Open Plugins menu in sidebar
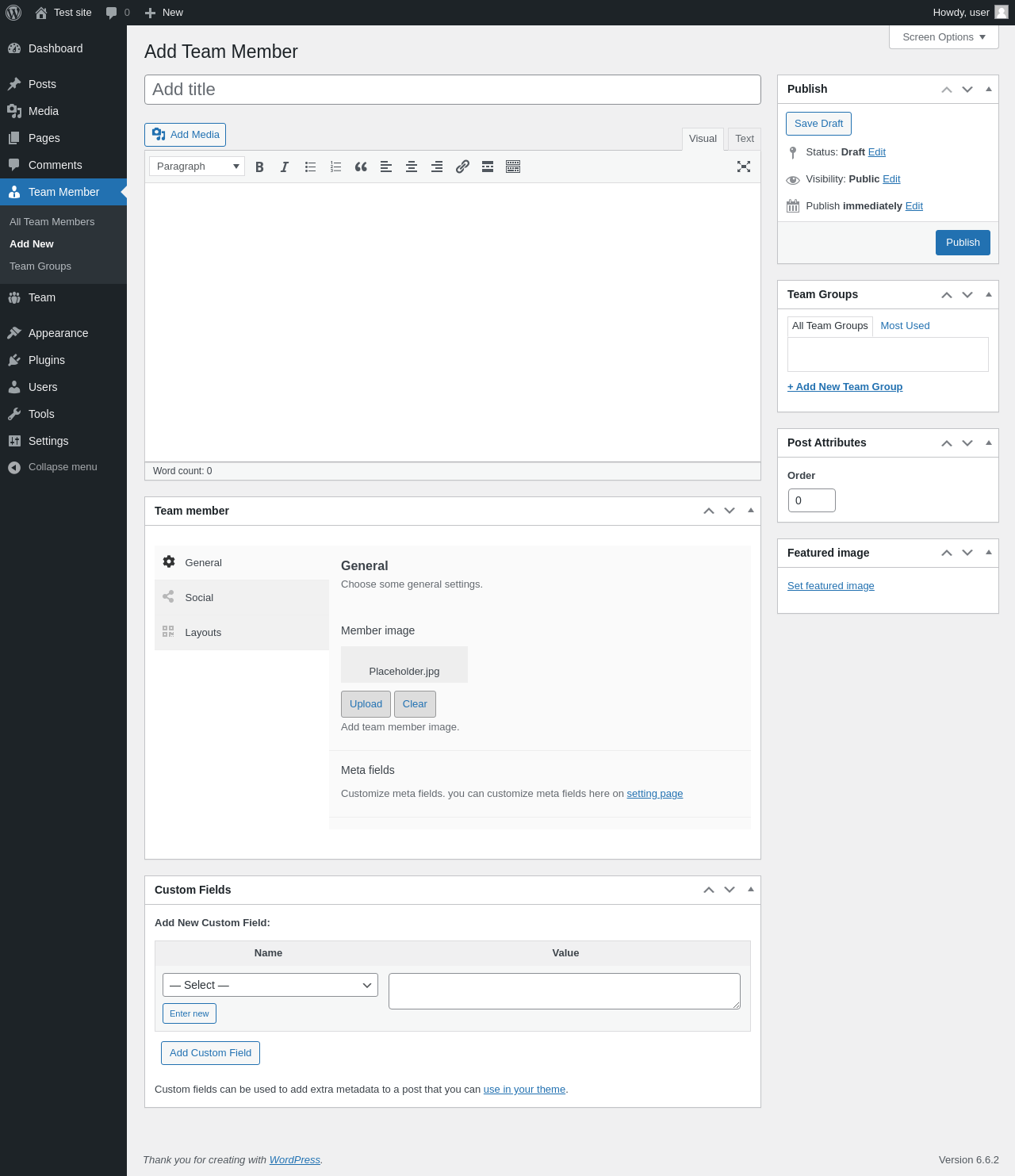This screenshot has width=1015, height=1176. 63,360
